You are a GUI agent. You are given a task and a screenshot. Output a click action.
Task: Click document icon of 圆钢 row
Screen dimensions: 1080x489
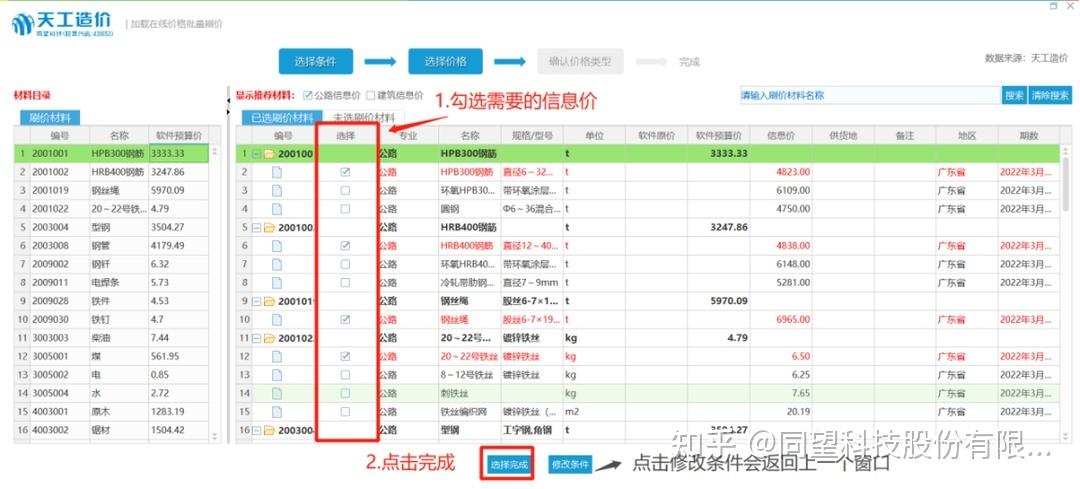coord(277,209)
